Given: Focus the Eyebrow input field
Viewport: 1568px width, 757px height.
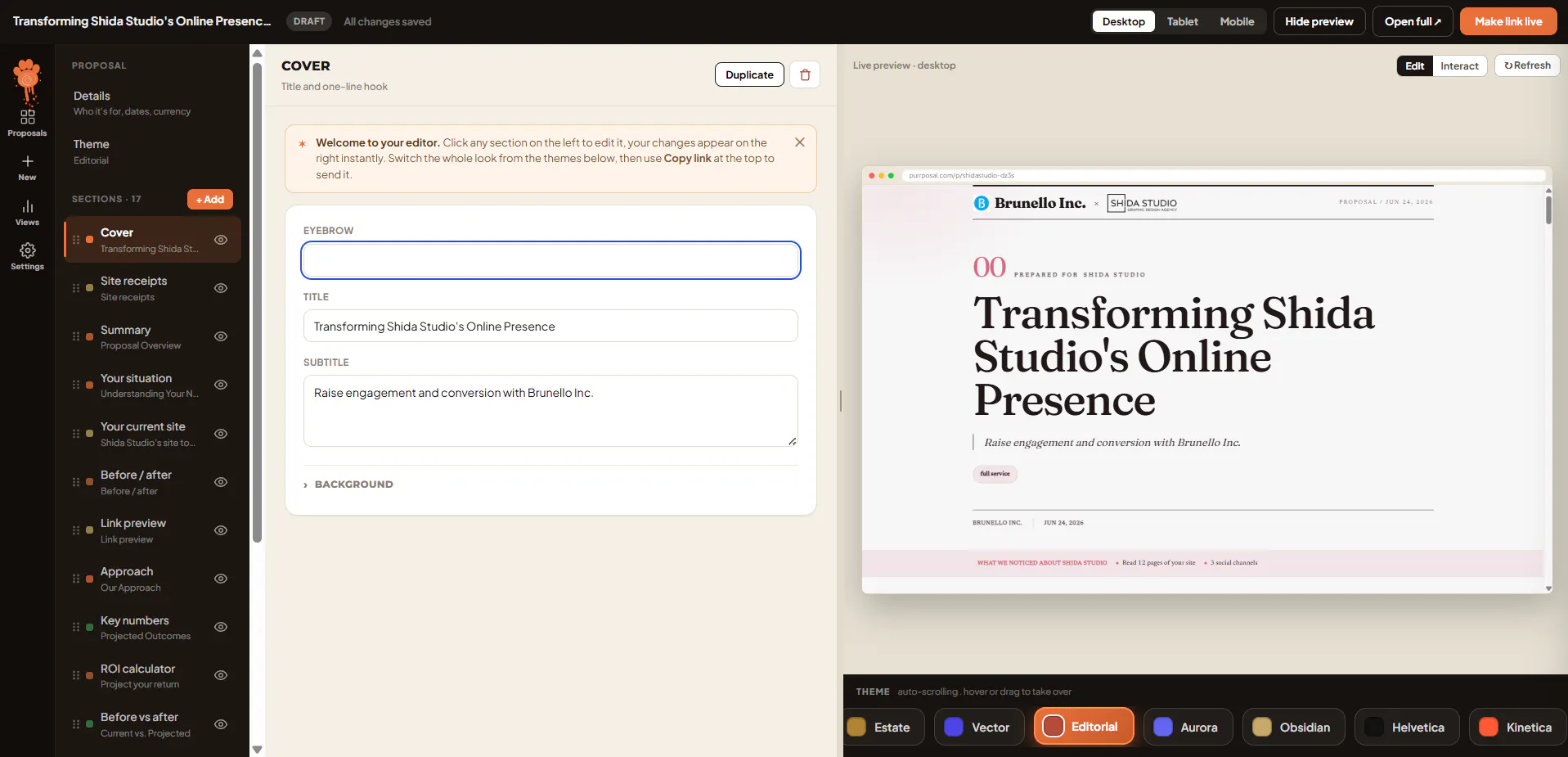Looking at the screenshot, I should [x=550, y=260].
